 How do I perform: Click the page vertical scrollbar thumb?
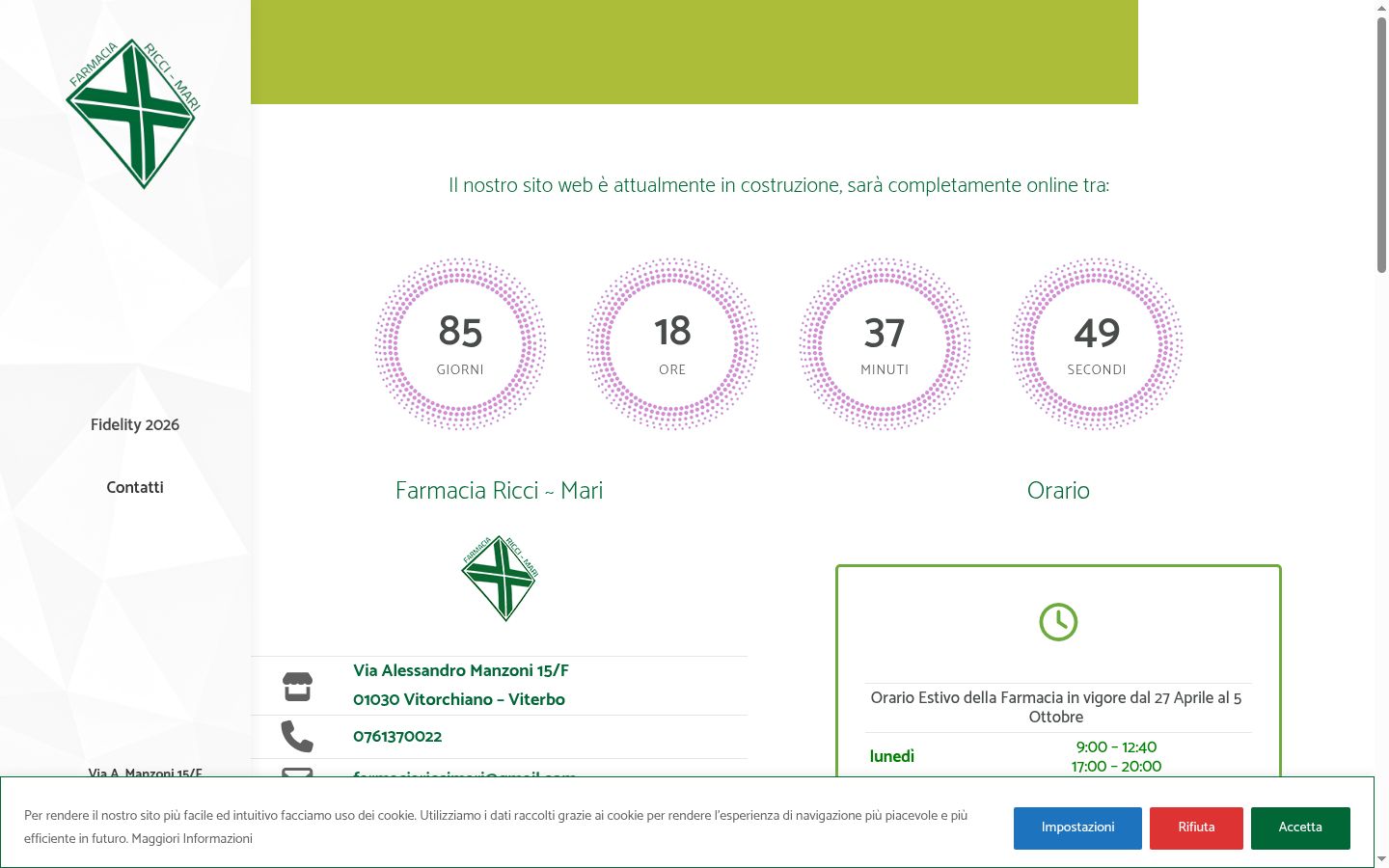[x=1381, y=145]
